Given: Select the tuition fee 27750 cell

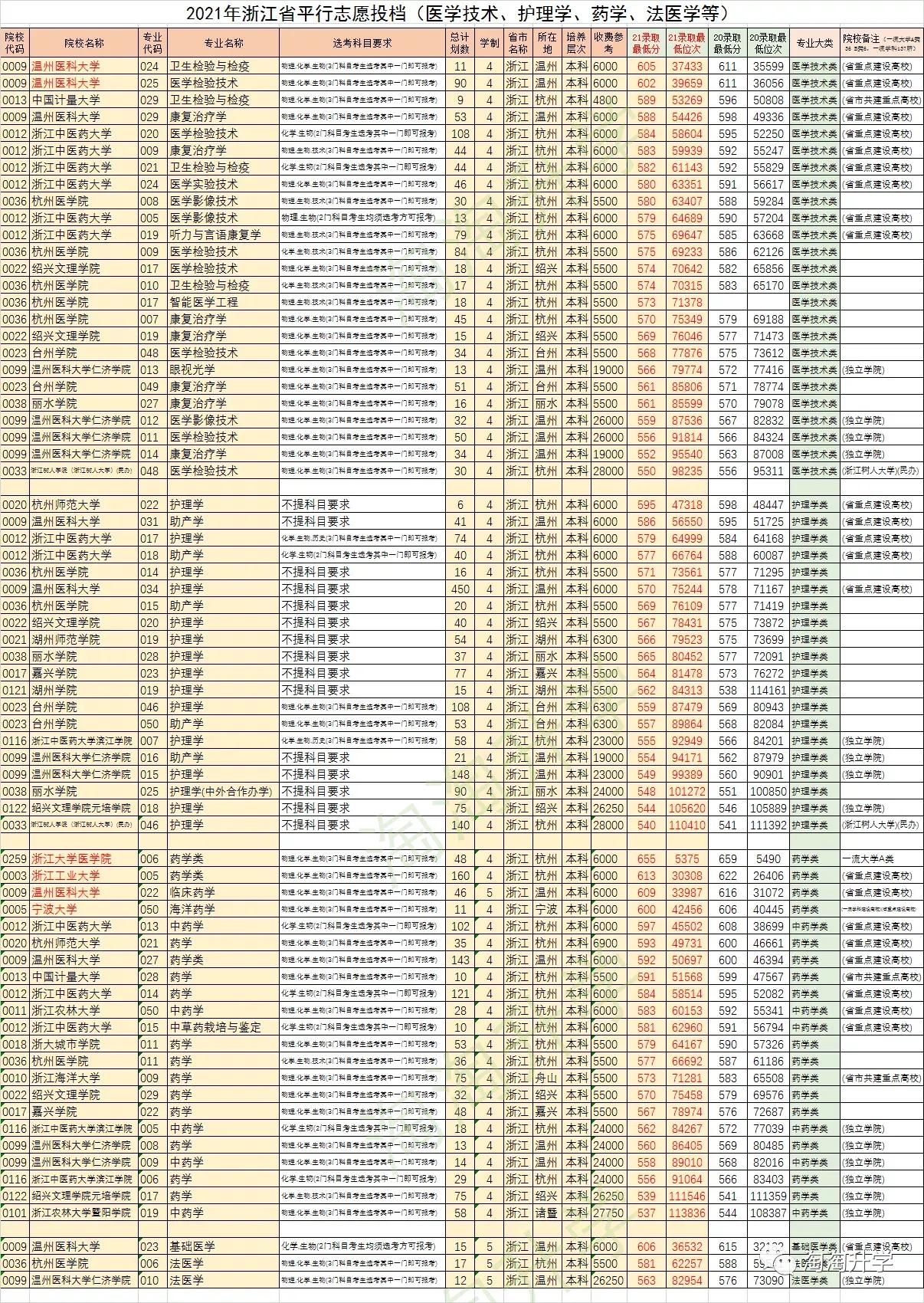Looking at the screenshot, I should (x=608, y=1213).
